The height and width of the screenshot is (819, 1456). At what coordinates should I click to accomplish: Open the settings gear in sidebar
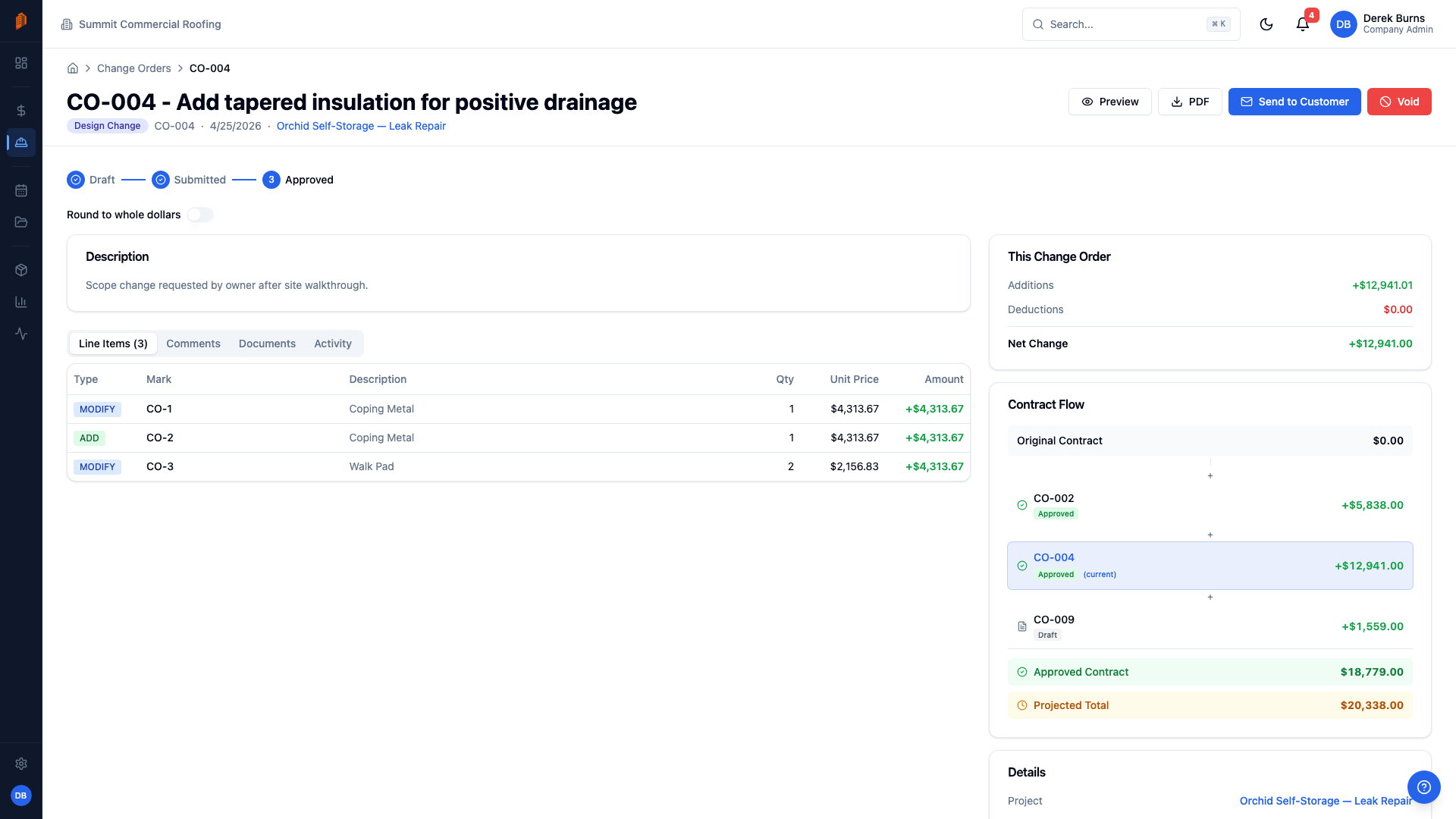point(21,764)
